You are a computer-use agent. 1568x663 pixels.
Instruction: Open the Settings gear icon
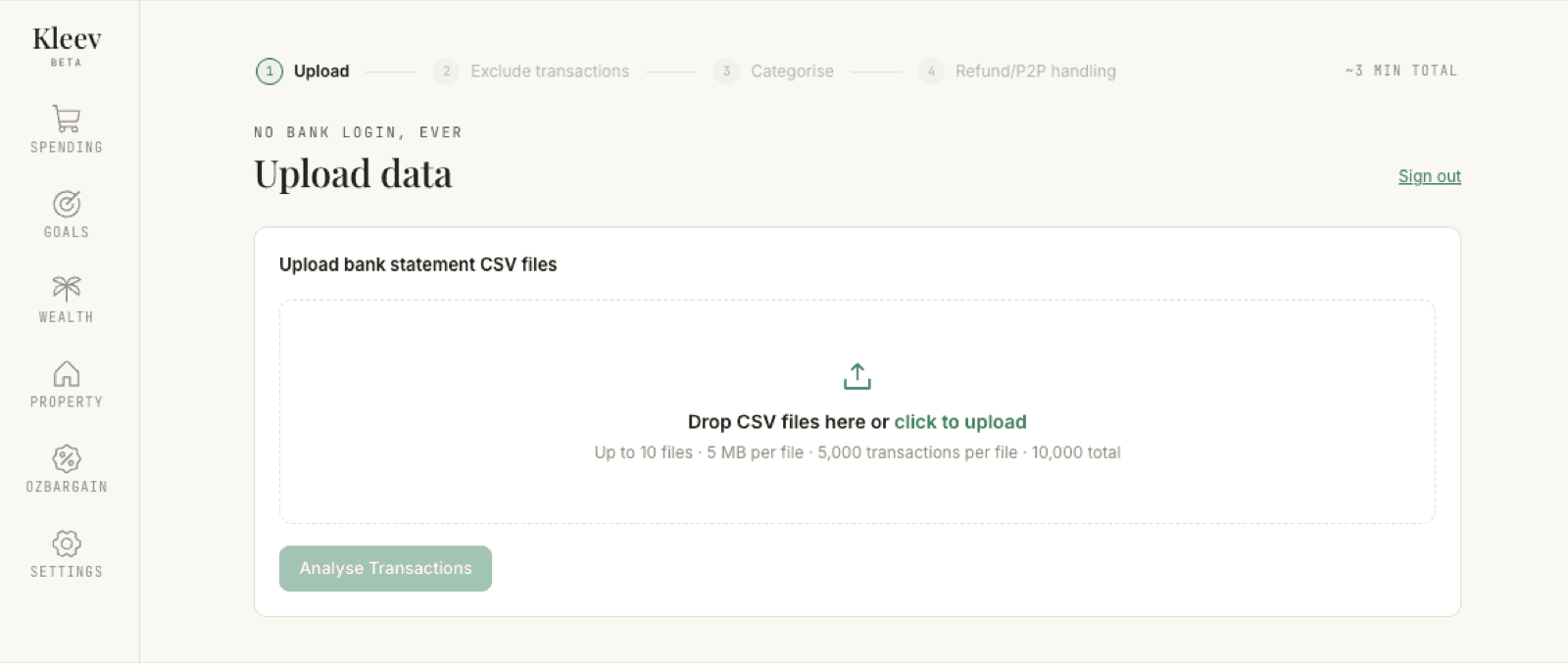67,544
